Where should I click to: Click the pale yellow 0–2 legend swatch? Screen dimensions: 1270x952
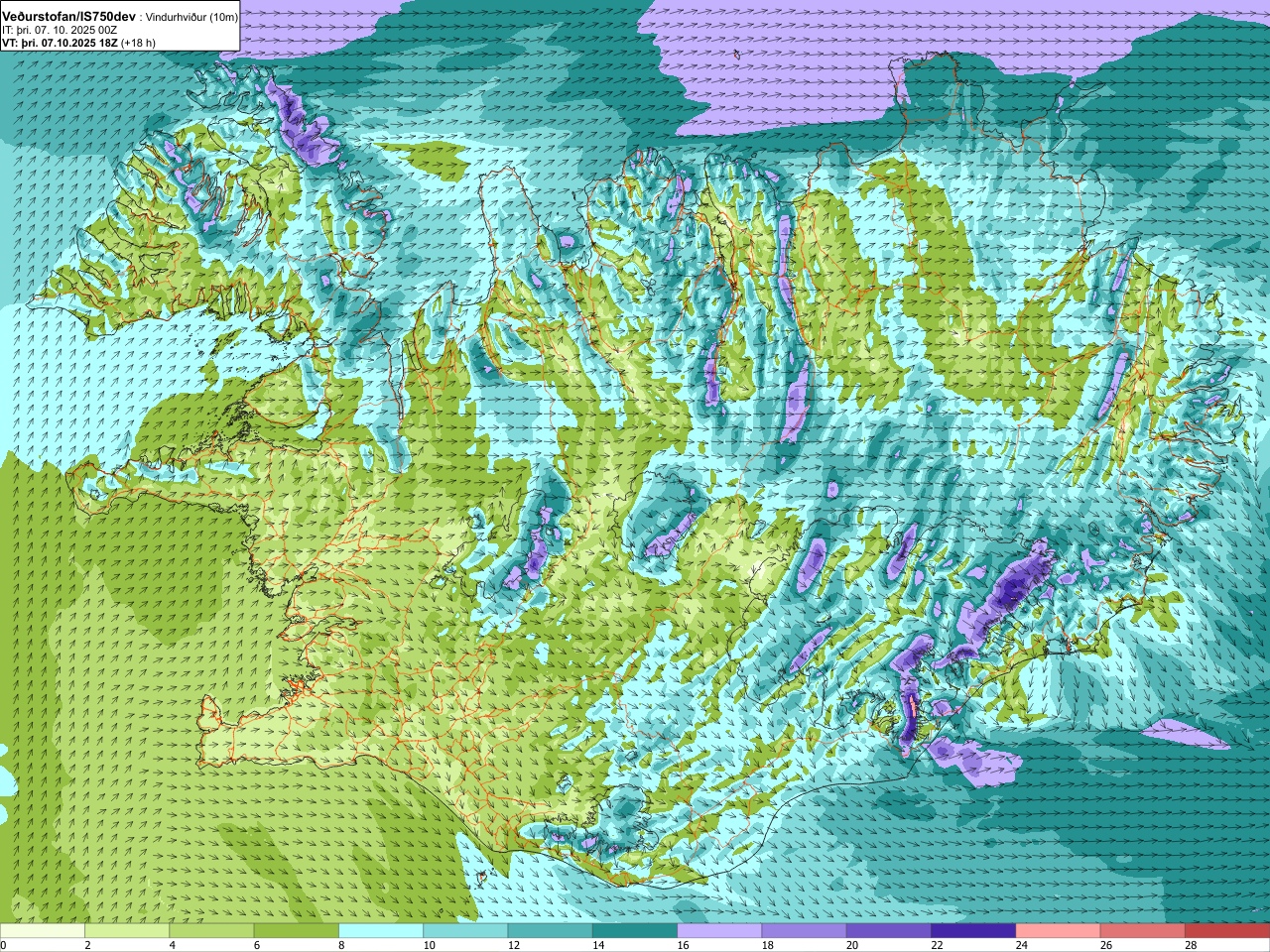[x=43, y=931]
